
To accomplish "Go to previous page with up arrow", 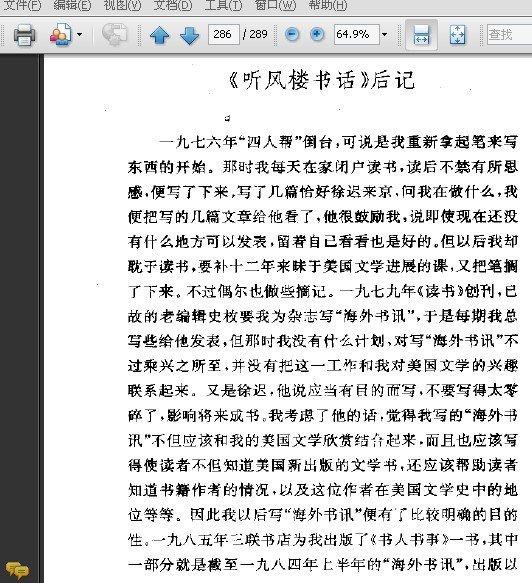I will (159, 35).
